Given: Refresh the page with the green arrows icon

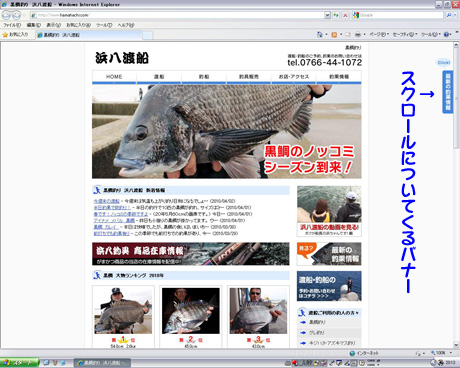Looking at the screenshot, I should click(336, 15).
